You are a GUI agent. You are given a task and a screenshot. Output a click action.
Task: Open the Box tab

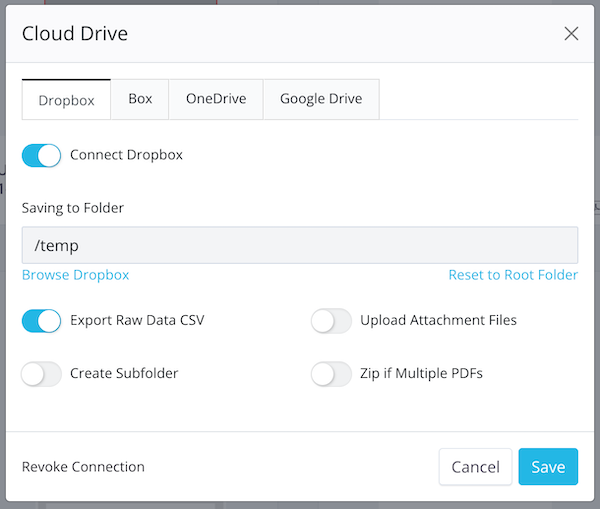[140, 99]
